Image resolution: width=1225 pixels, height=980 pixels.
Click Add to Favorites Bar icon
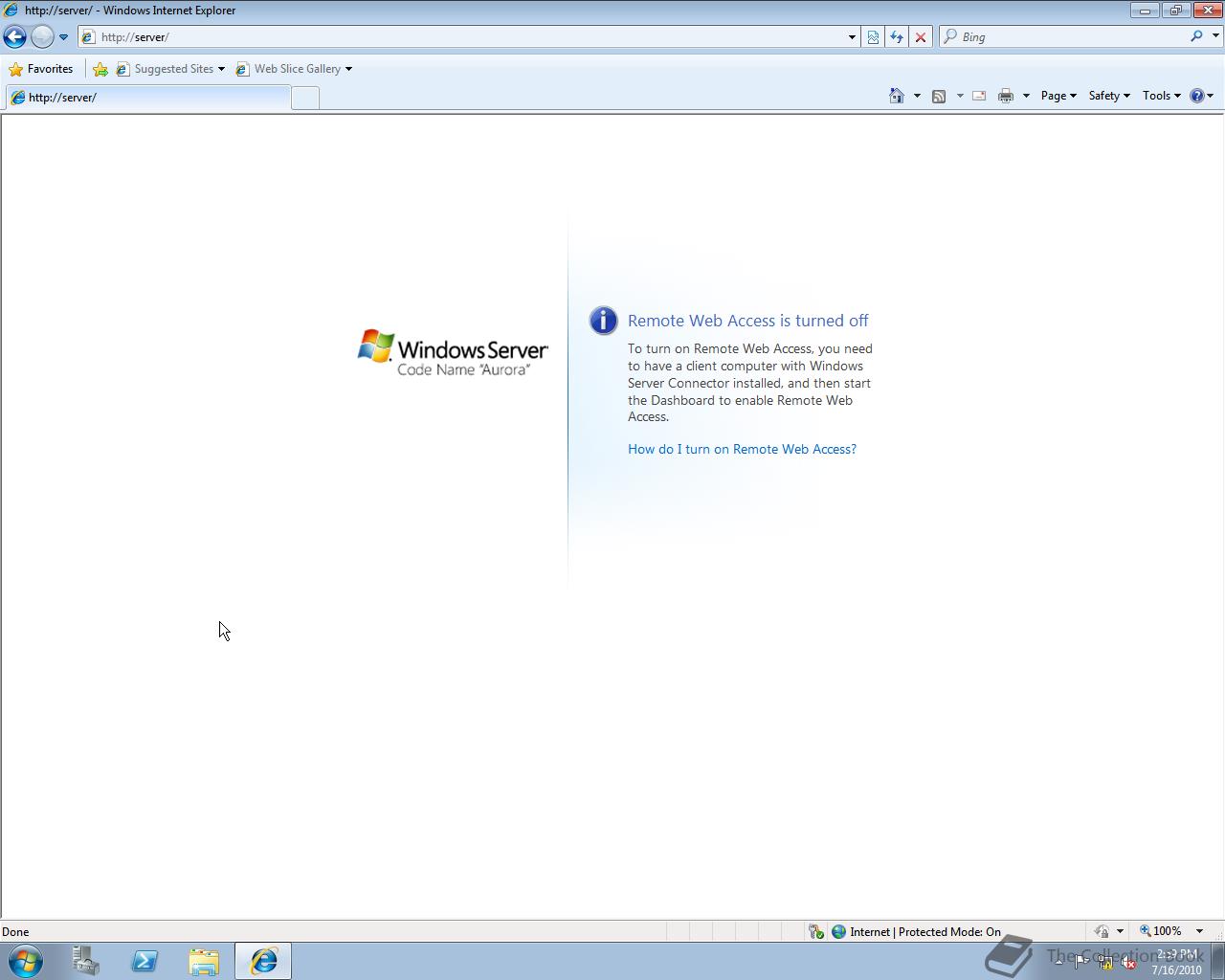(x=100, y=69)
